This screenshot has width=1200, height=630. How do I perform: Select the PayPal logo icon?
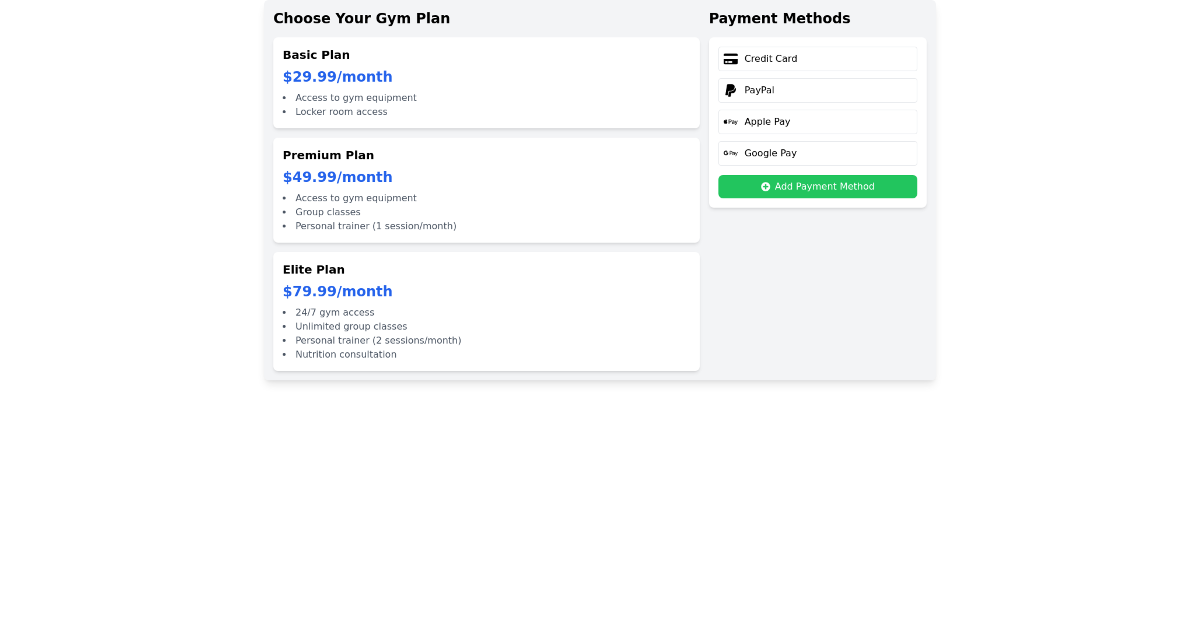point(731,90)
